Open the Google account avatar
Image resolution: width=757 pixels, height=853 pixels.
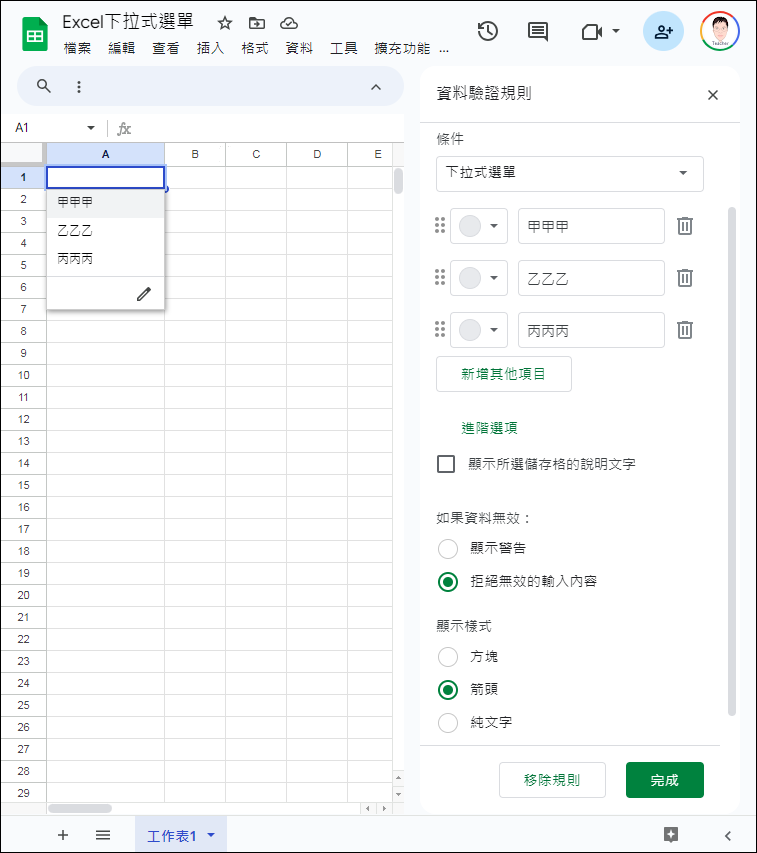click(719, 32)
